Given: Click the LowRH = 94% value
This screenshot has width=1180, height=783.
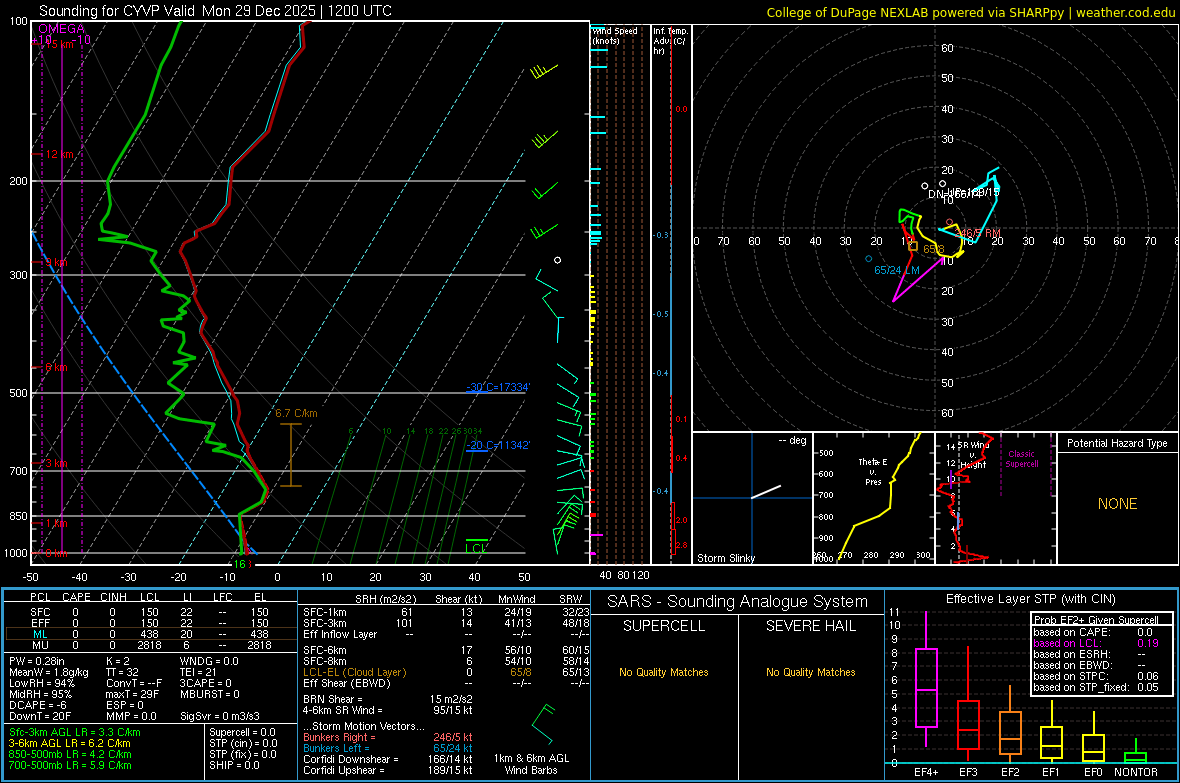Looking at the screenshot, I should click(x=42, y=684).
